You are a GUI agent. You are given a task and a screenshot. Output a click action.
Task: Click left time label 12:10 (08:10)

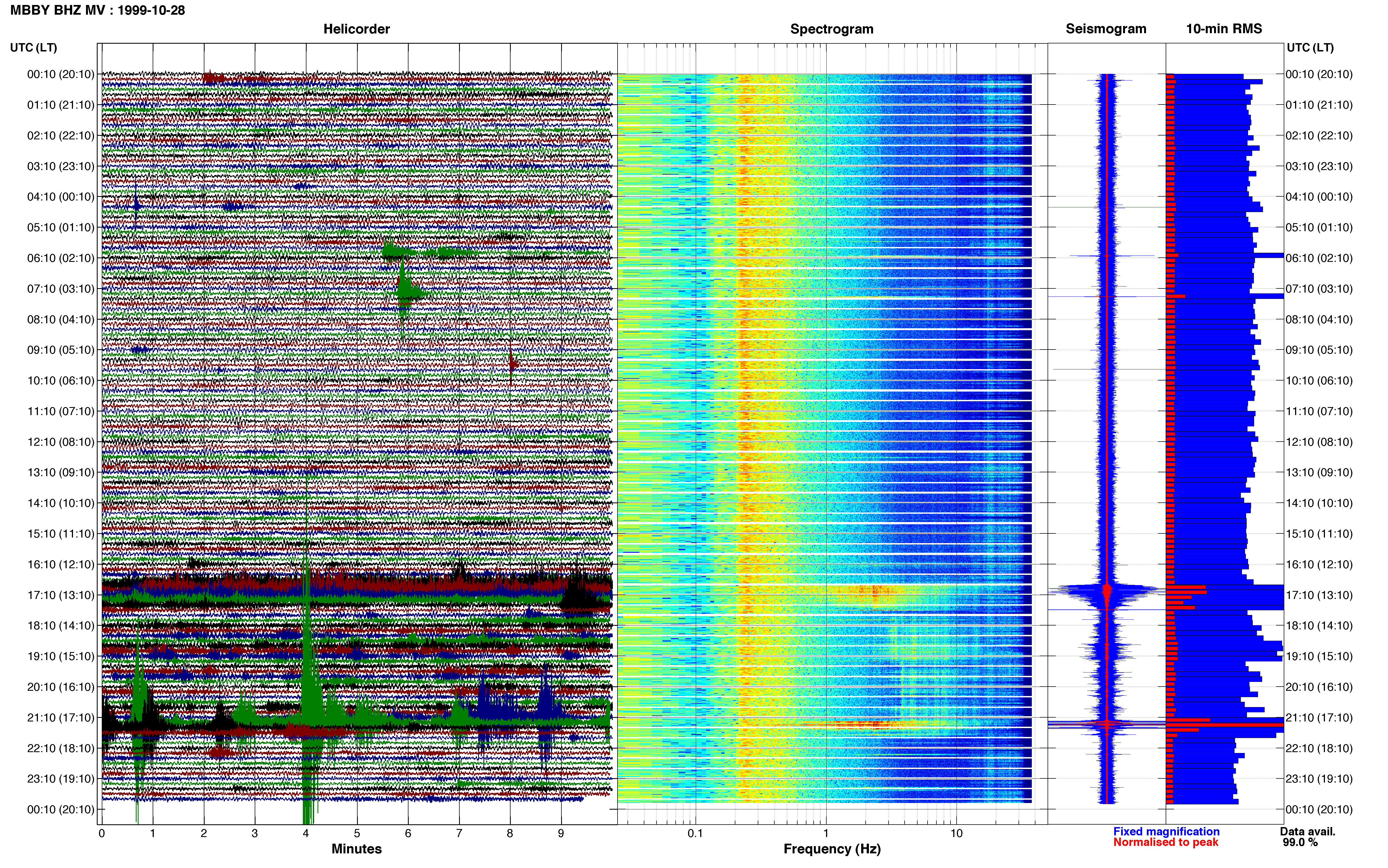click(61, 442)
